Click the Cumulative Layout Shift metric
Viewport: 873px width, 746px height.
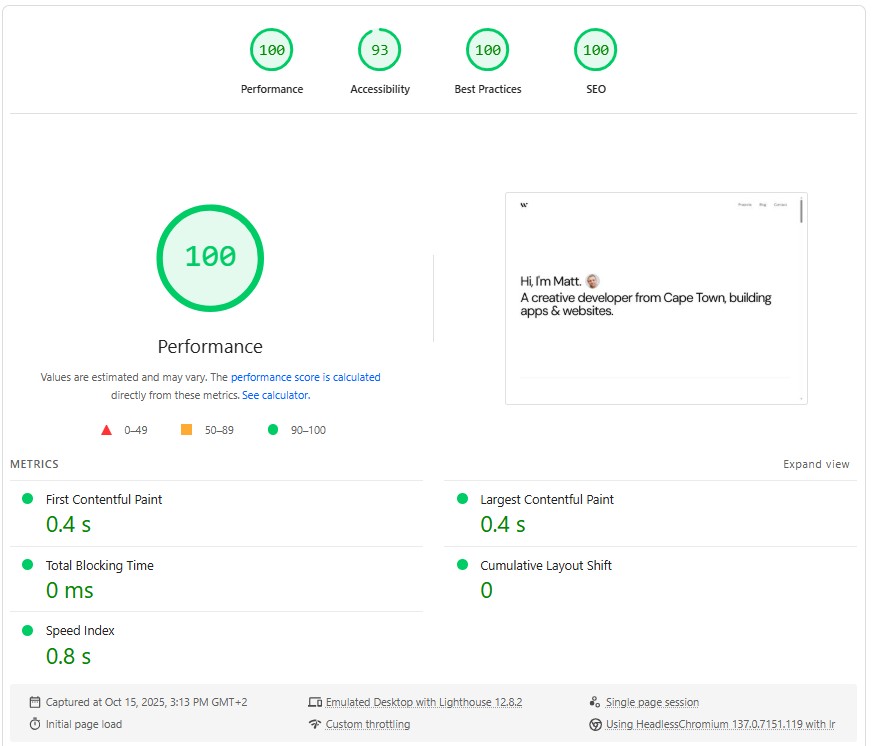pos(546,565)
